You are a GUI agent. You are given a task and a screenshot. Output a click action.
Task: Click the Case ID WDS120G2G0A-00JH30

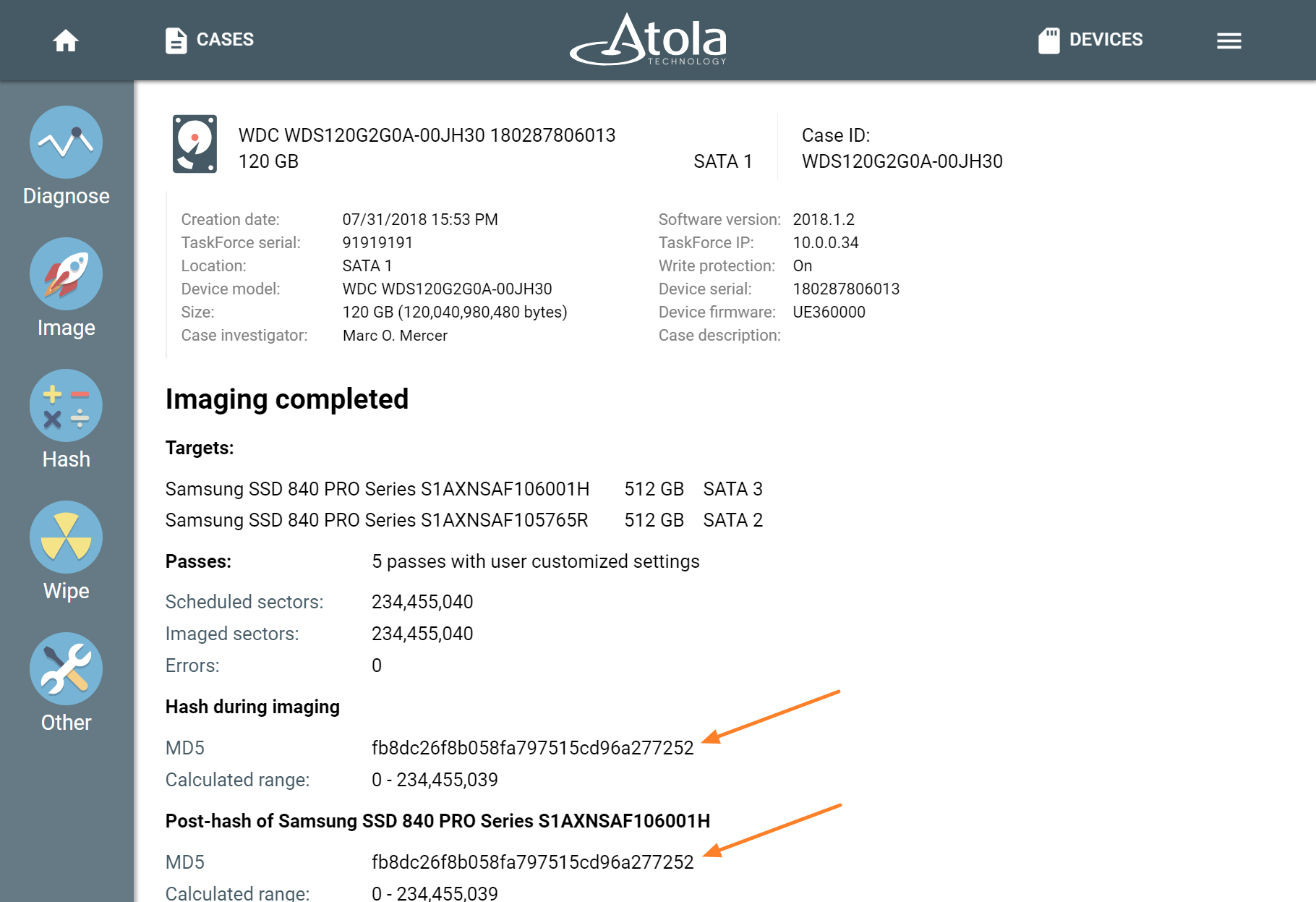pyautogui.click(x=902, y=161)
